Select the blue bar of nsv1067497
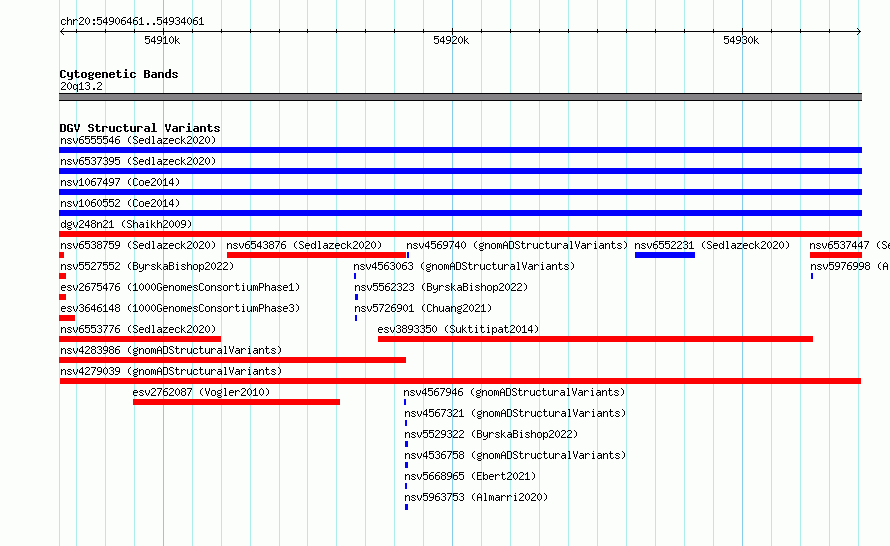The image size is (890, 546). (460, 192)
